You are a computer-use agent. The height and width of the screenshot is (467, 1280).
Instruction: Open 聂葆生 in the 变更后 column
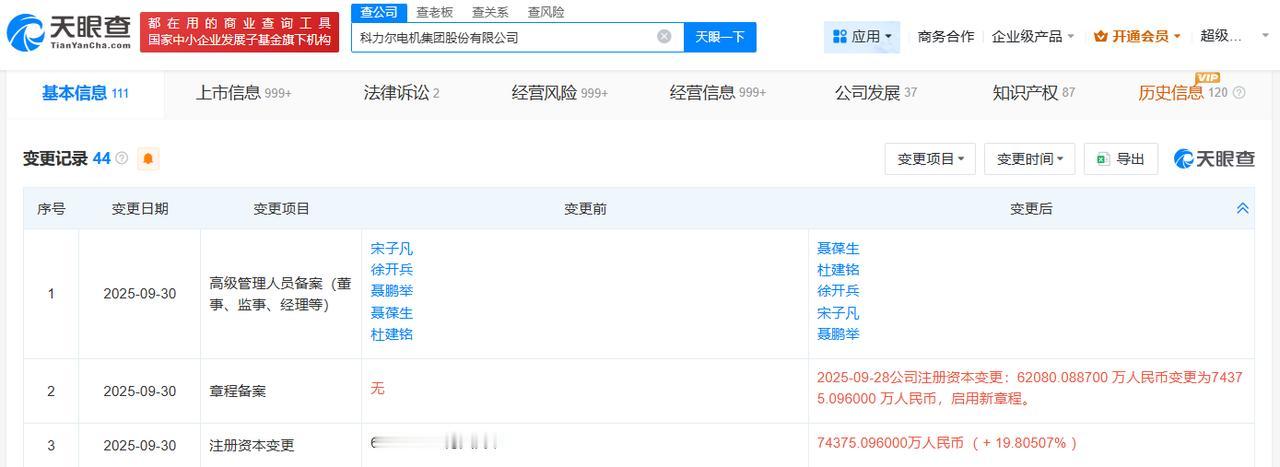pyautogui.click(x=838, y=248)
